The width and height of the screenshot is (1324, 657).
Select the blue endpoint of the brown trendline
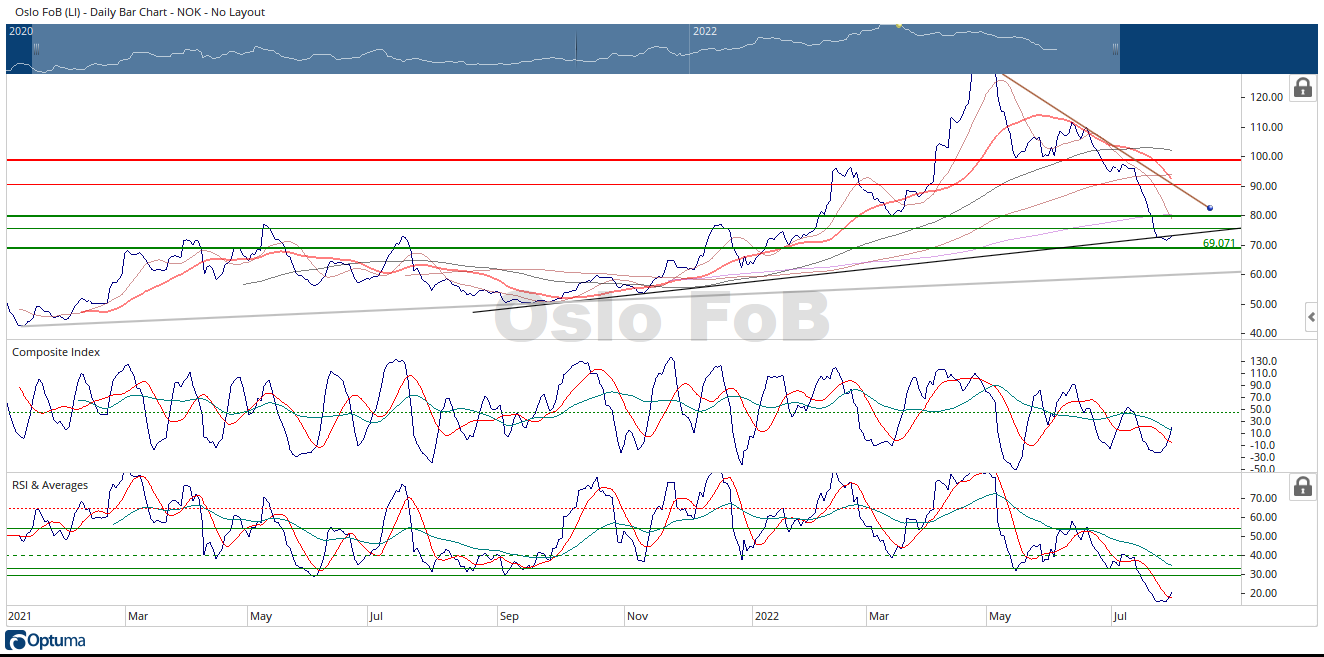point(1210,208)
